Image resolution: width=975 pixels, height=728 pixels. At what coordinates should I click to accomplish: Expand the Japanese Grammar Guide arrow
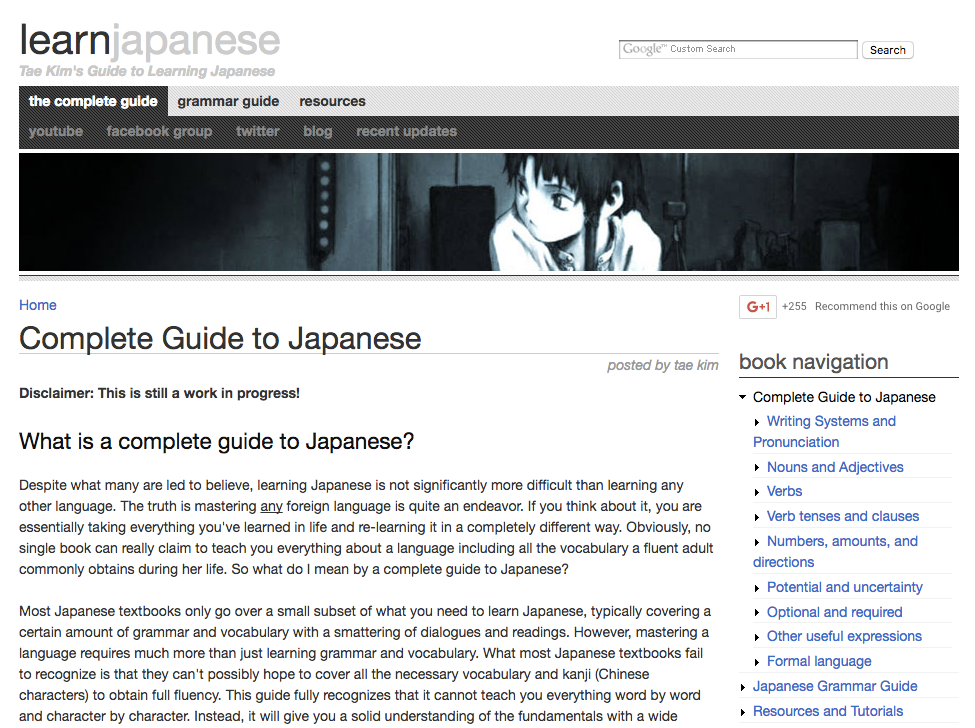click(743, 687)
